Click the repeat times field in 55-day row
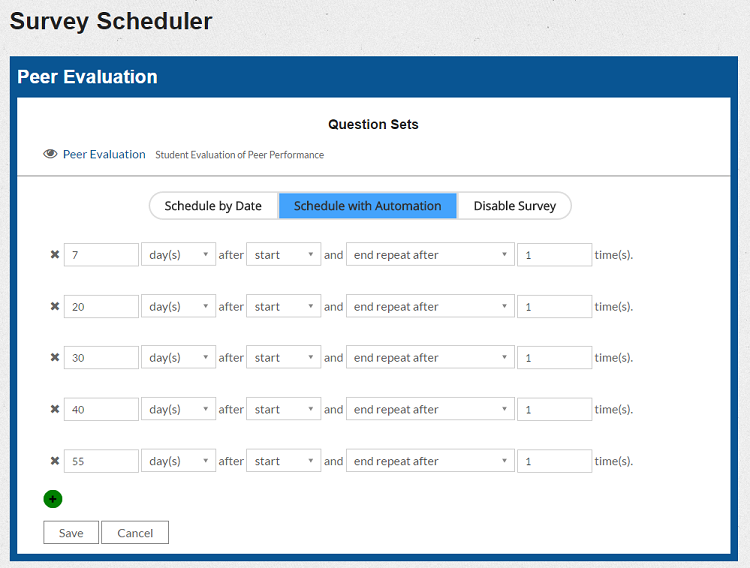750x568 pixels. tap(554, 461)
